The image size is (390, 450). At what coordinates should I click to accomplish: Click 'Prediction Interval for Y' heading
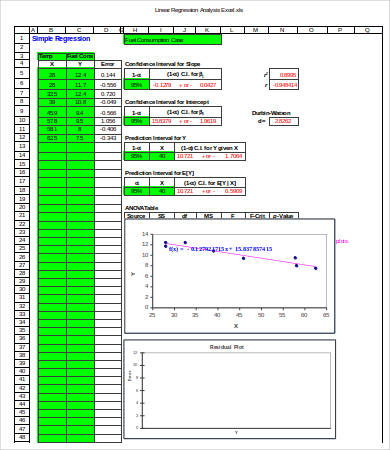[x=155, y=138]
